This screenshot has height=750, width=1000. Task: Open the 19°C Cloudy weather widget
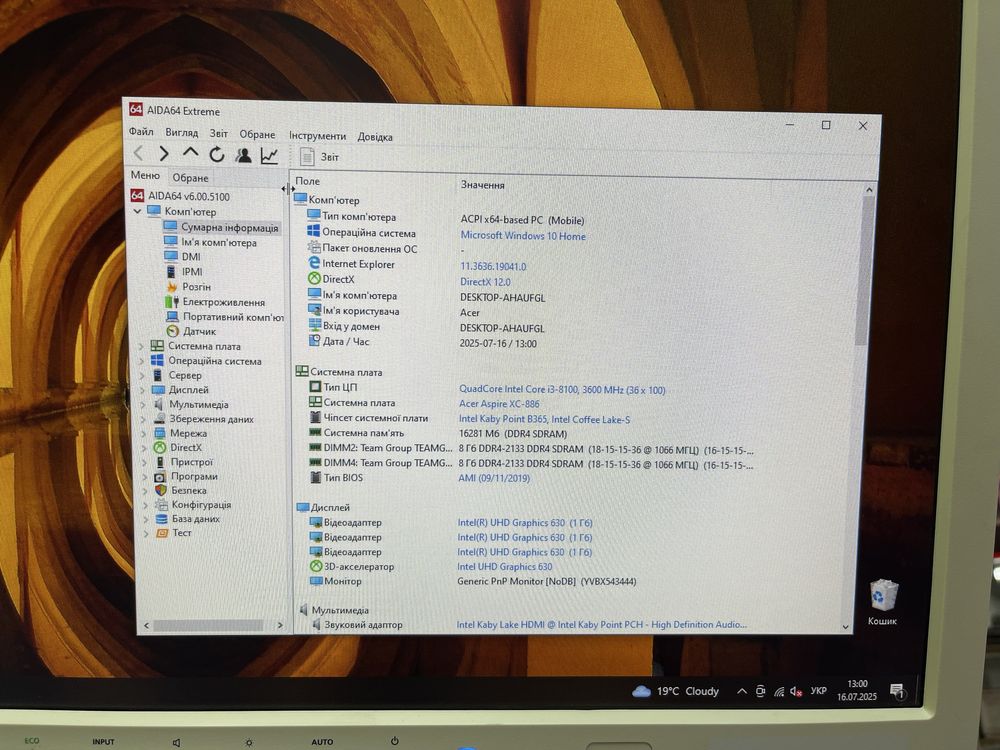click(x=675, y=691)
